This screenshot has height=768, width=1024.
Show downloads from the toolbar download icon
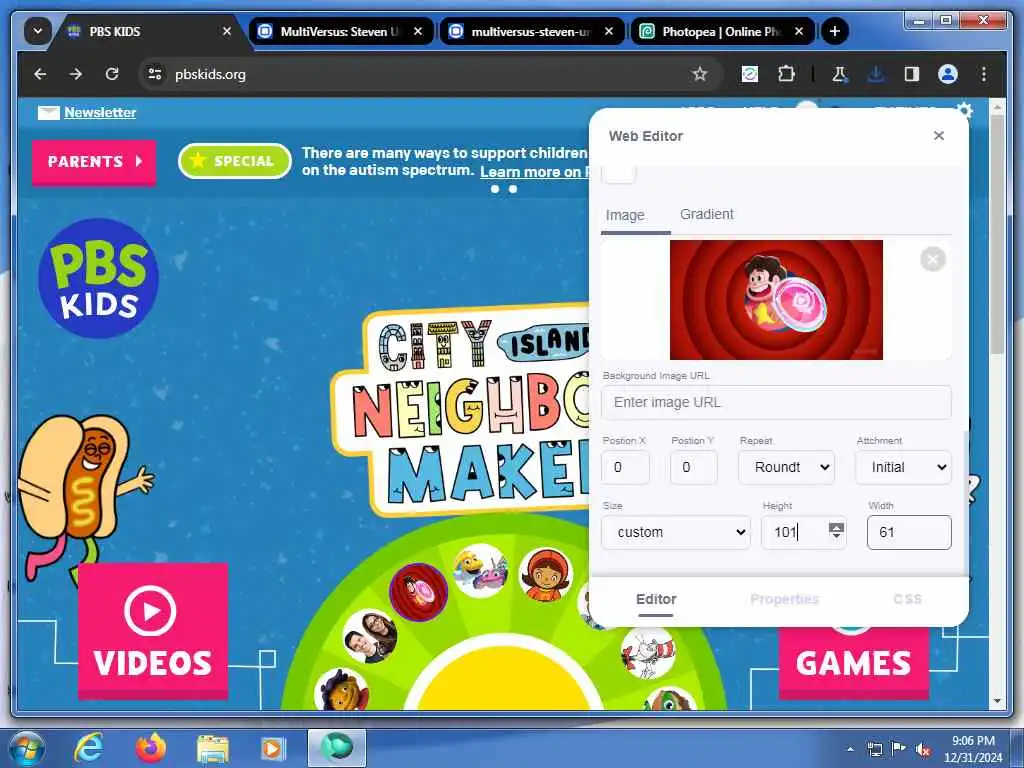[x=876, y=74]
